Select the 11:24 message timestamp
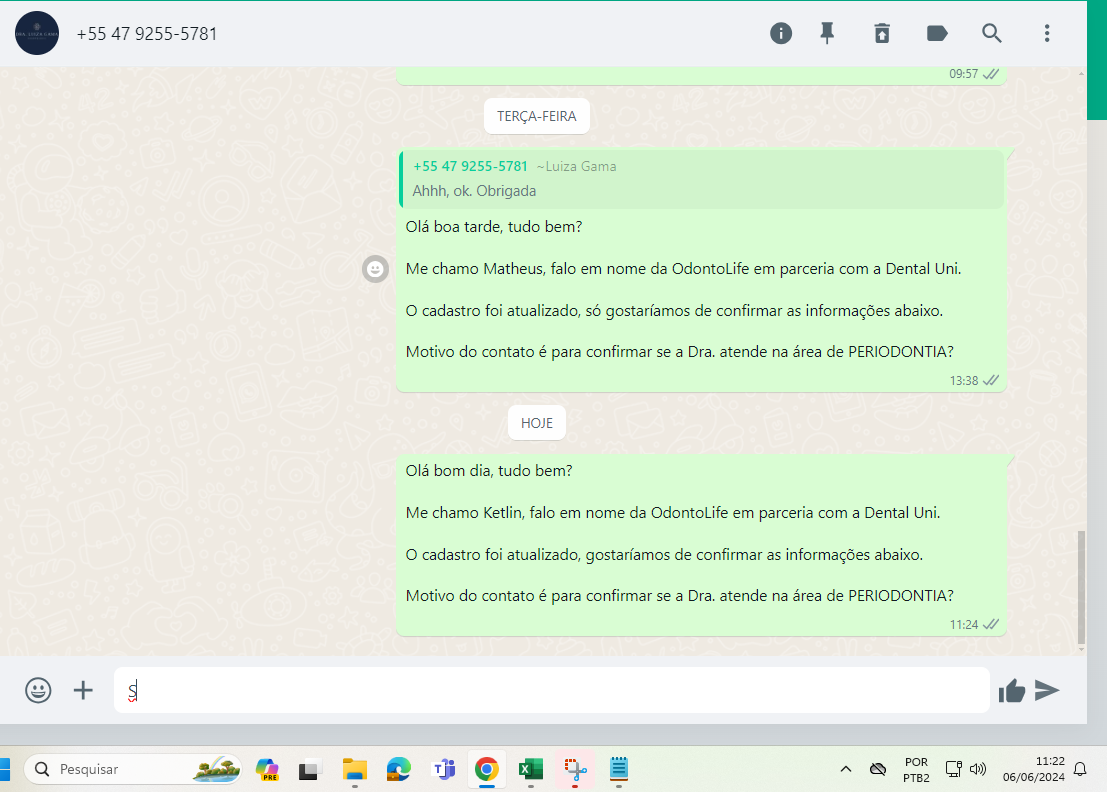 (964, 625)
